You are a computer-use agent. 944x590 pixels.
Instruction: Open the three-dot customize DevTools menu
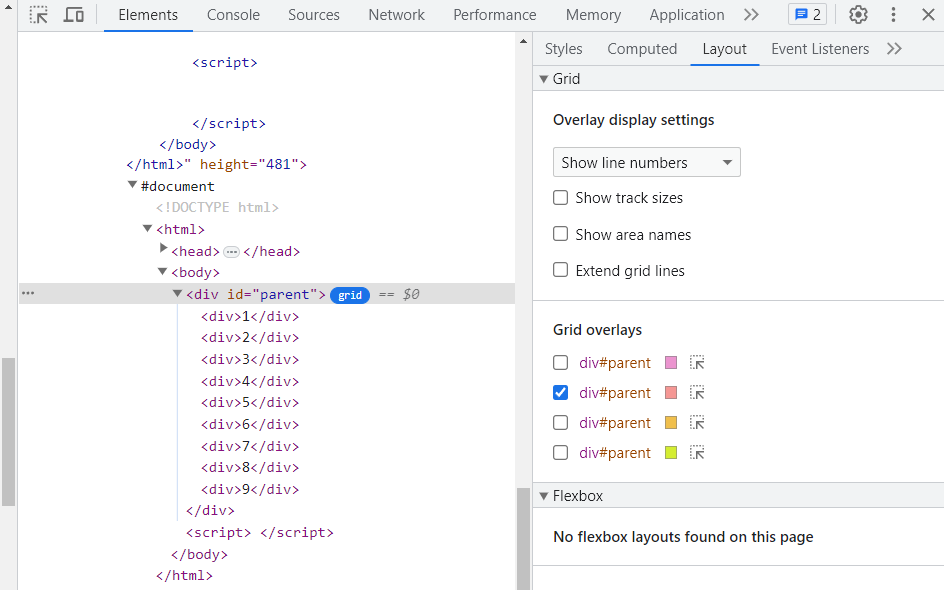coord(893,15)
